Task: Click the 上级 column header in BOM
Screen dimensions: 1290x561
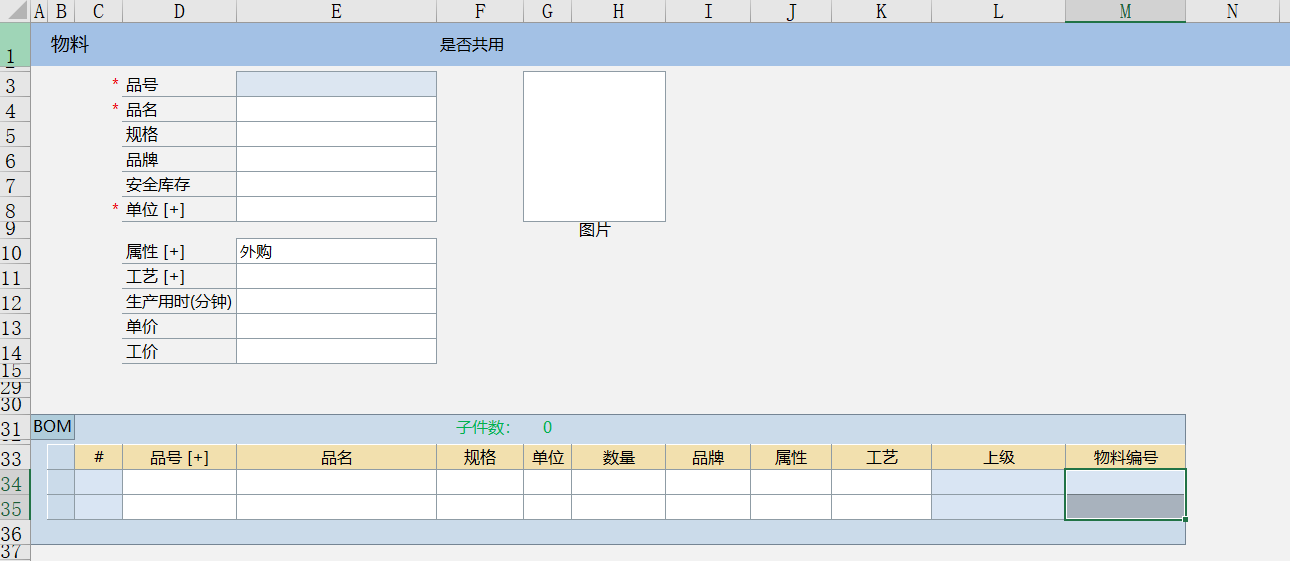Action: (x=998, y=458)
